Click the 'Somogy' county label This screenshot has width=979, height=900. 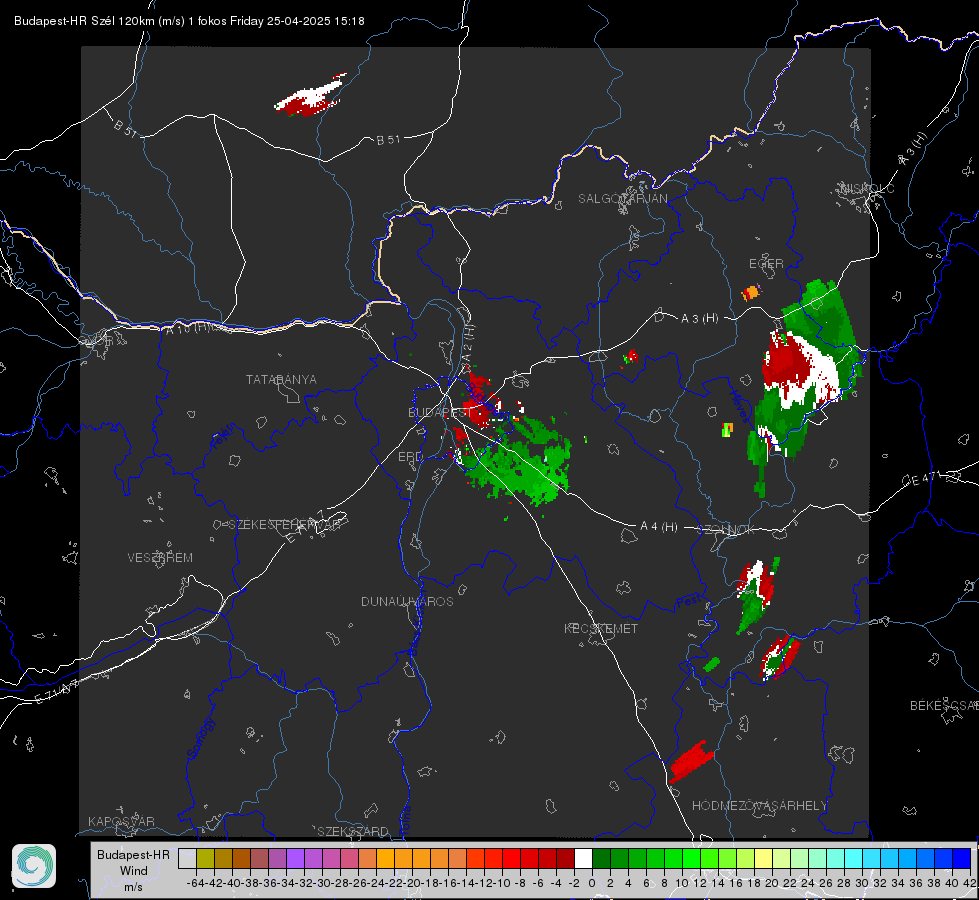point(202,738)
